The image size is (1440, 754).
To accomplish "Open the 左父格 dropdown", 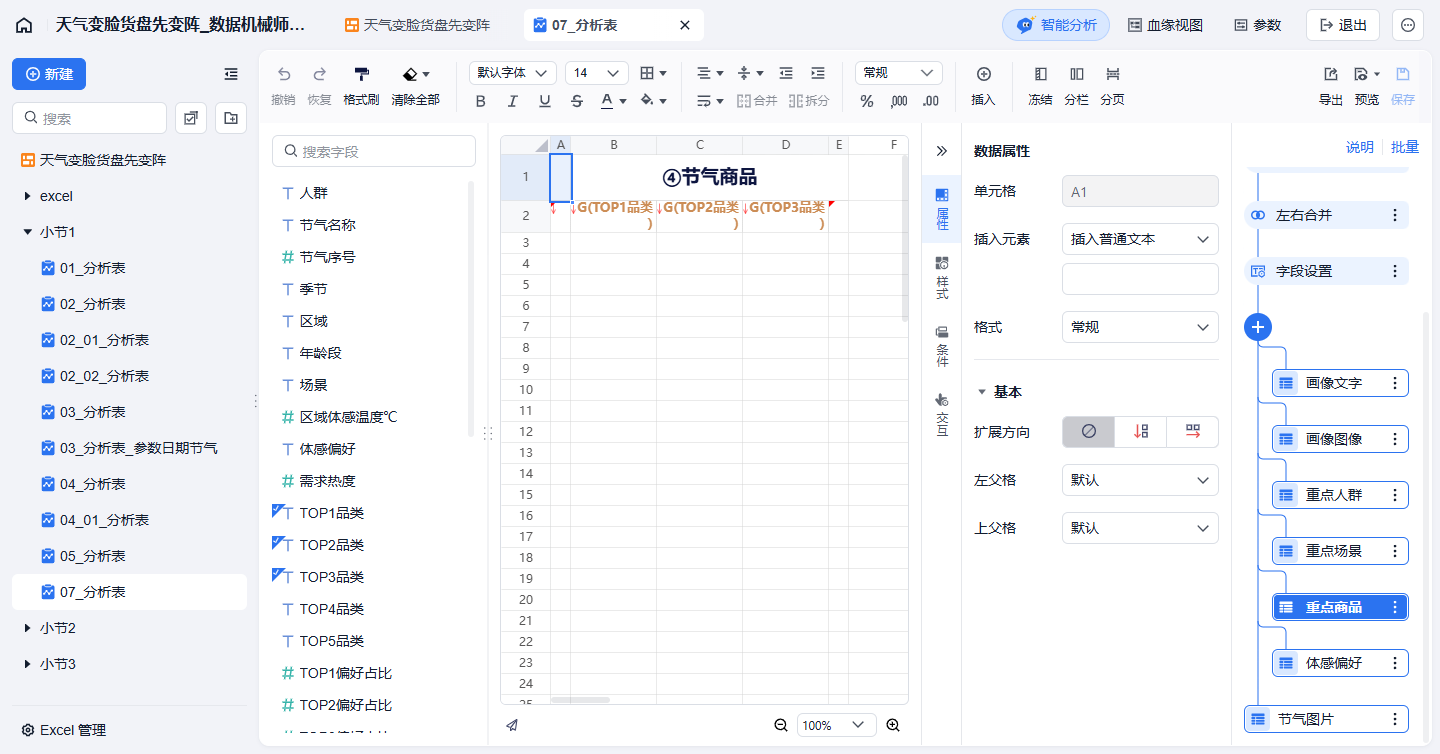I will point(1140,480).
